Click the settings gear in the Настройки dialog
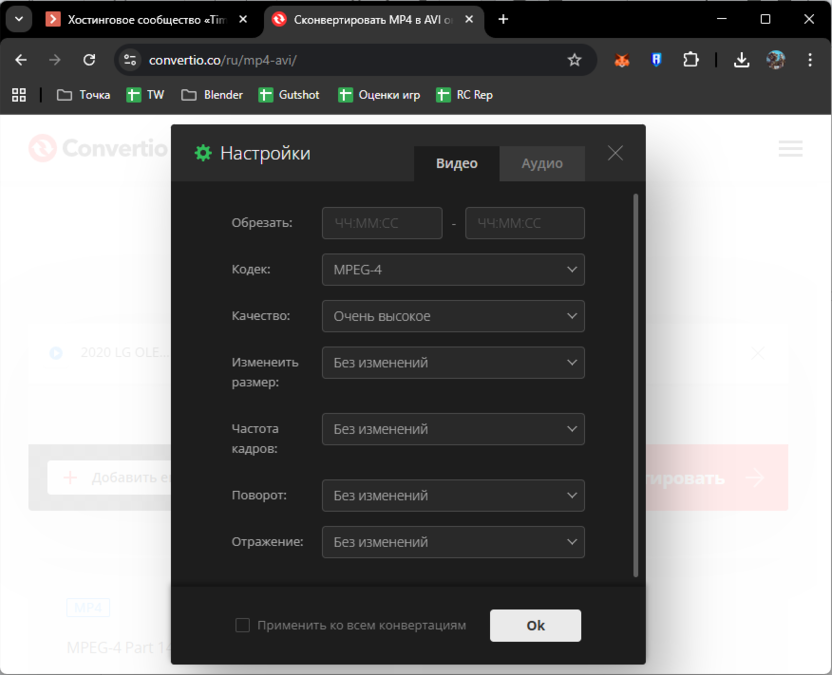832x675 pixels. (x=202, y=154)
